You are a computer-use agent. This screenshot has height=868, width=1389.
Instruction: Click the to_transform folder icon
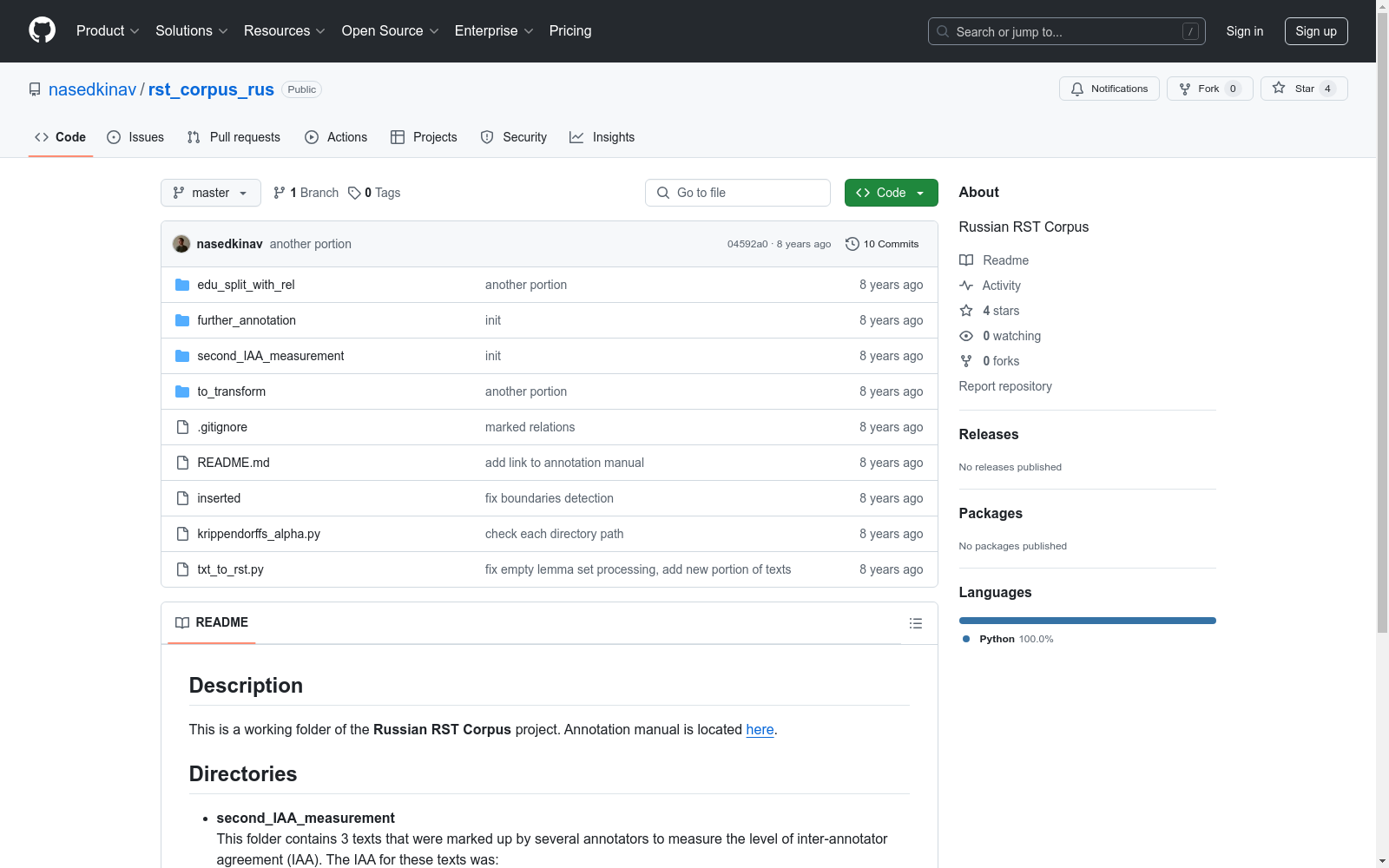click(x=182, y=391)
